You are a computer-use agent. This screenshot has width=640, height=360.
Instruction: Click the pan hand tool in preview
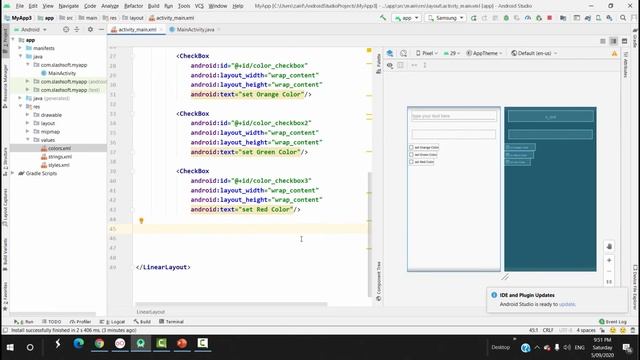coord(609,246)
